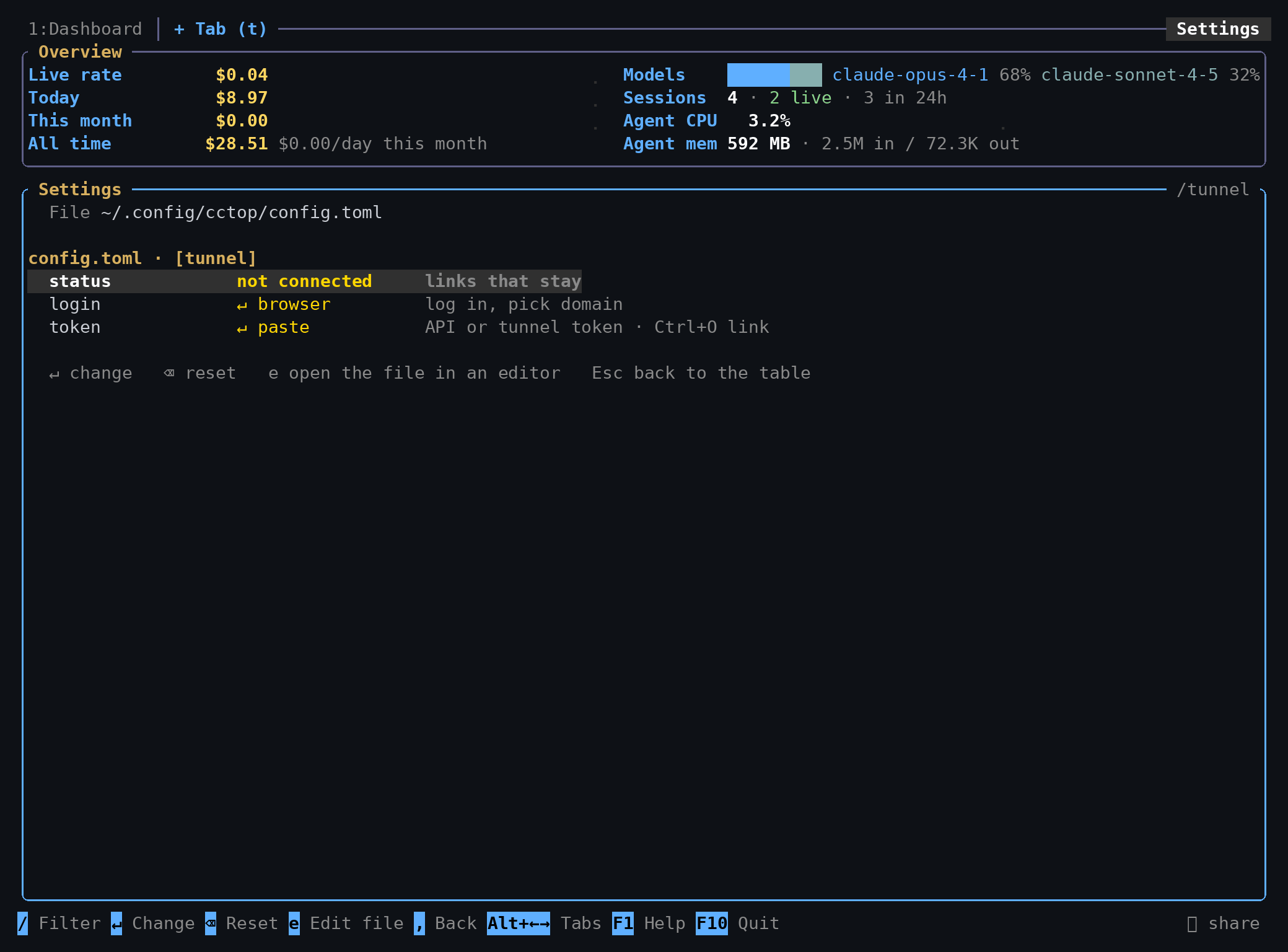Click the share icon at the bottom right
The width and height of the screenshot is (1288, 952).
1192,924
